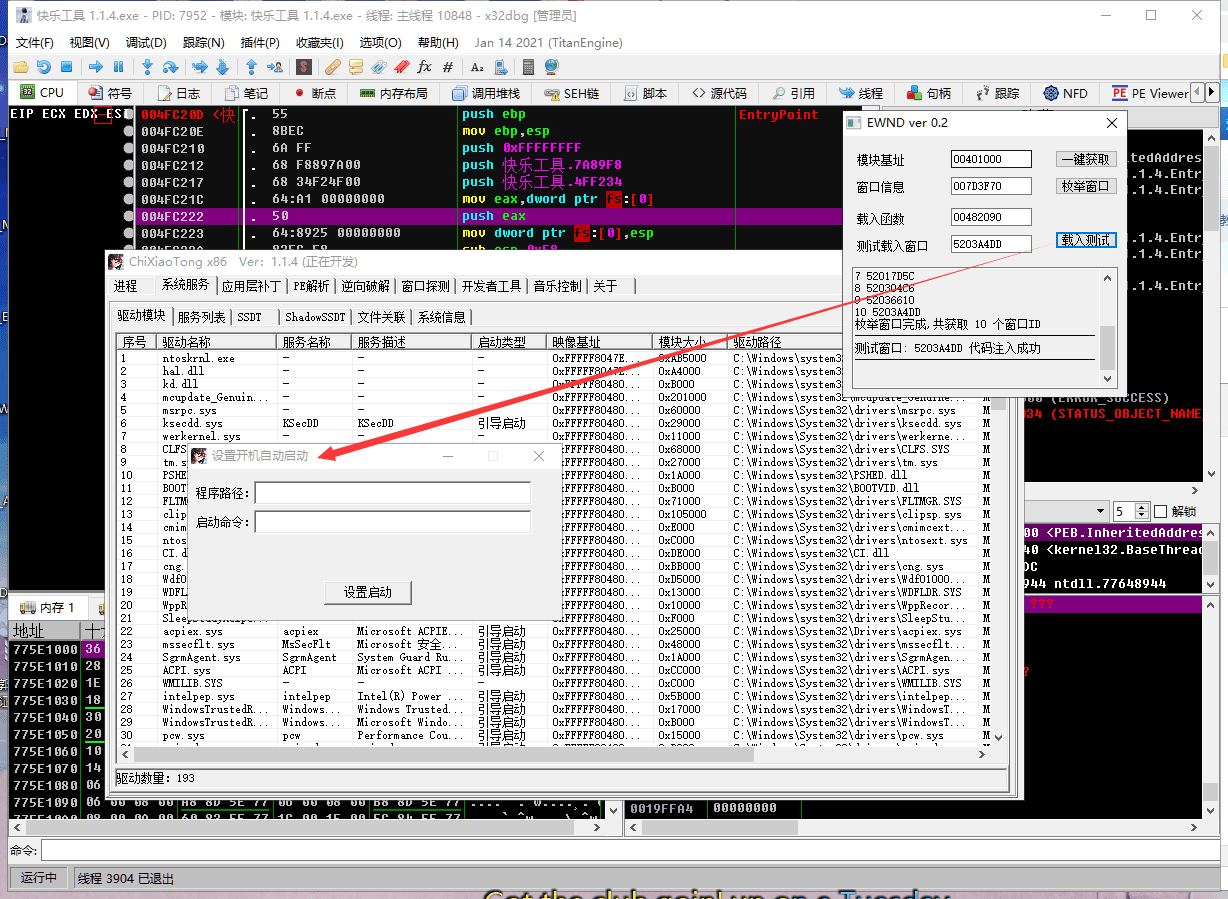Run the program with arrow icon
1228x899 pixels.
[x=95, y=67]
